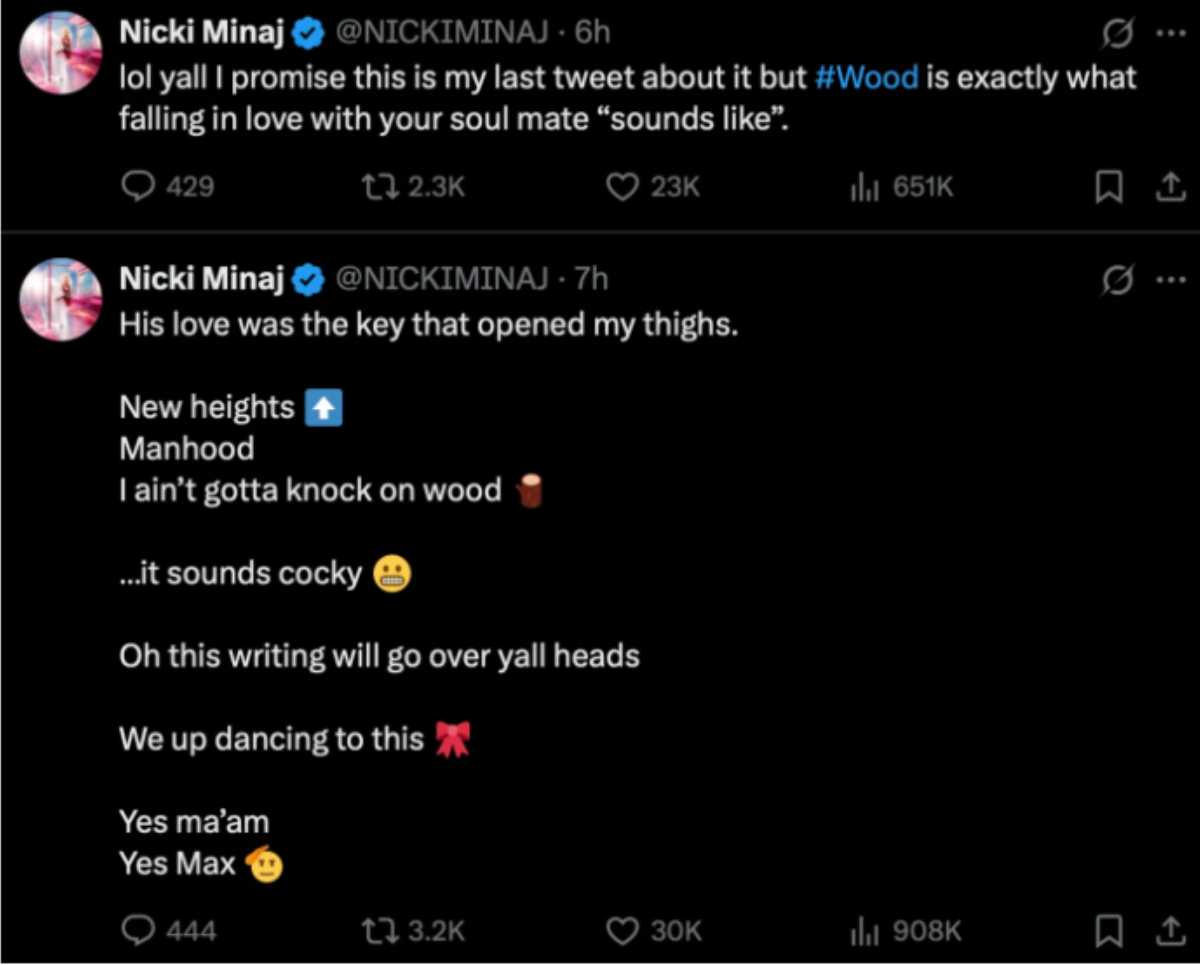Click the Grok icon on the 6h tweet
The image size is (1200, 965).
pyautogui.click(x=1115, y=34)
